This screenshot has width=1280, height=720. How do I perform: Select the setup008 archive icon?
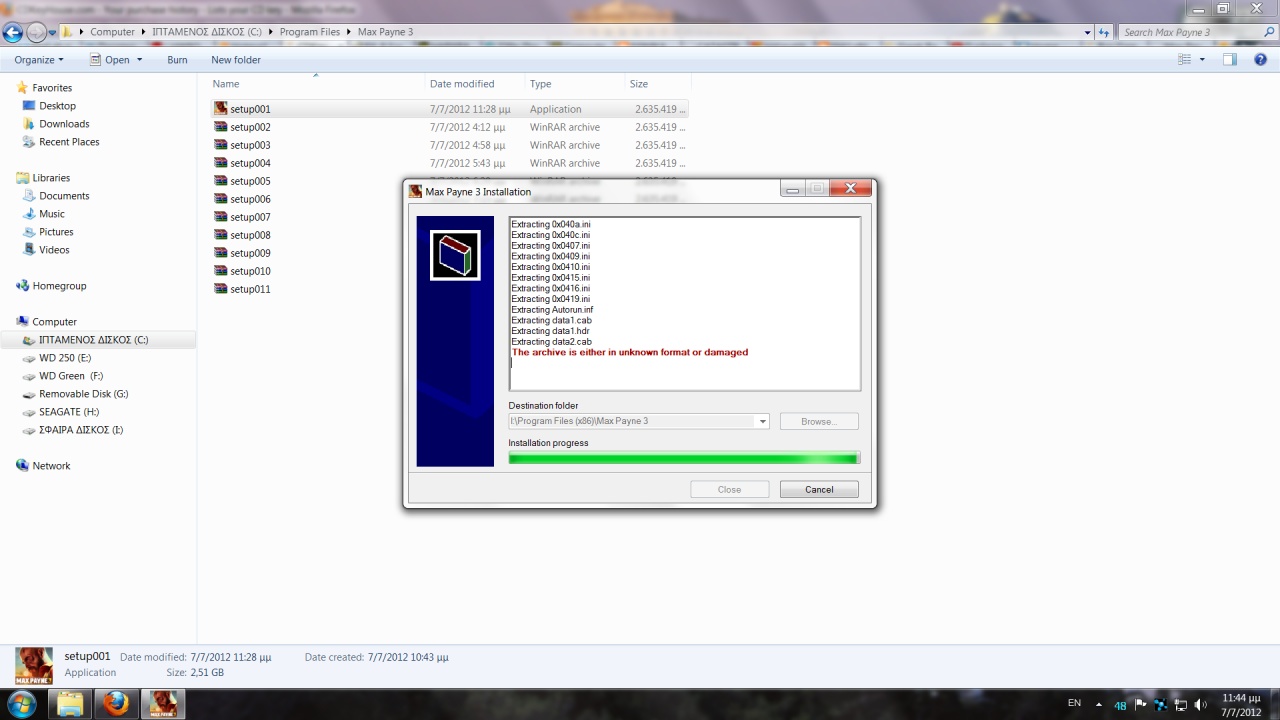[x=221, y=235]
